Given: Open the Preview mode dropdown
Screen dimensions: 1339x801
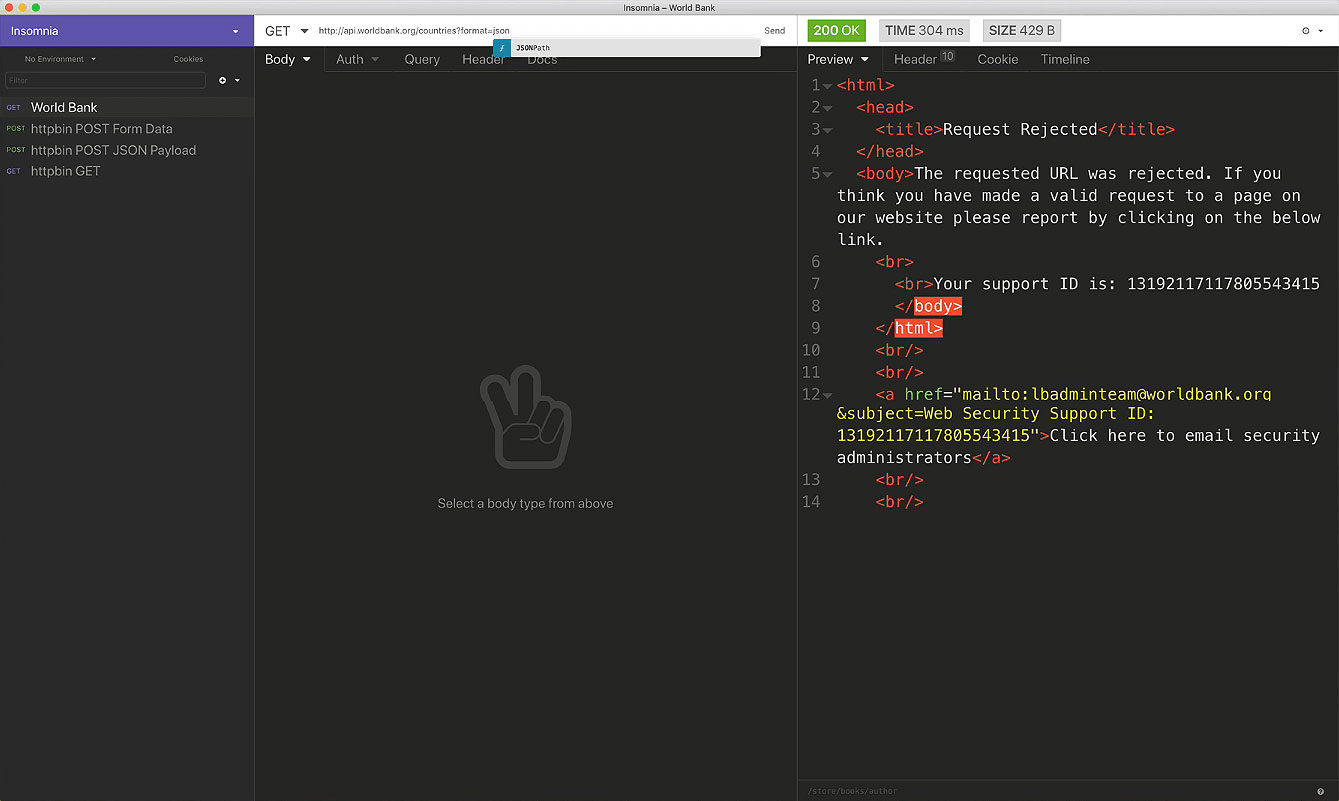Looking at the screenshot, I should pyautogui.click(x=838, y=60).
